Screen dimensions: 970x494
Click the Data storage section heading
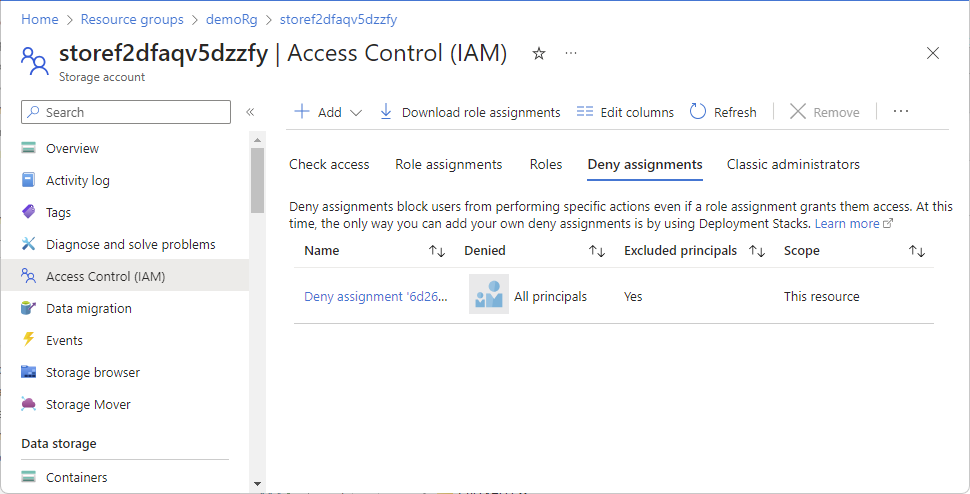(x=59, y=444)
